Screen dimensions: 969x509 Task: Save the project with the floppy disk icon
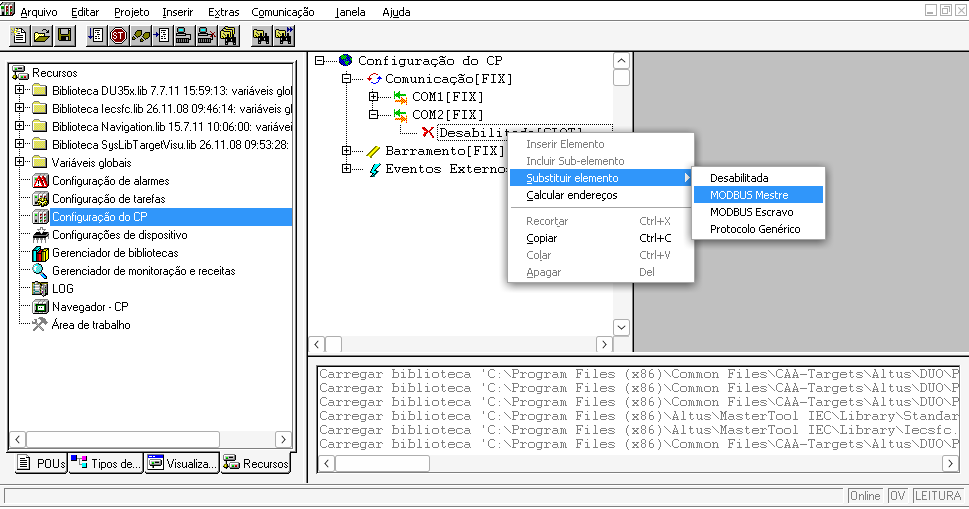65,36
